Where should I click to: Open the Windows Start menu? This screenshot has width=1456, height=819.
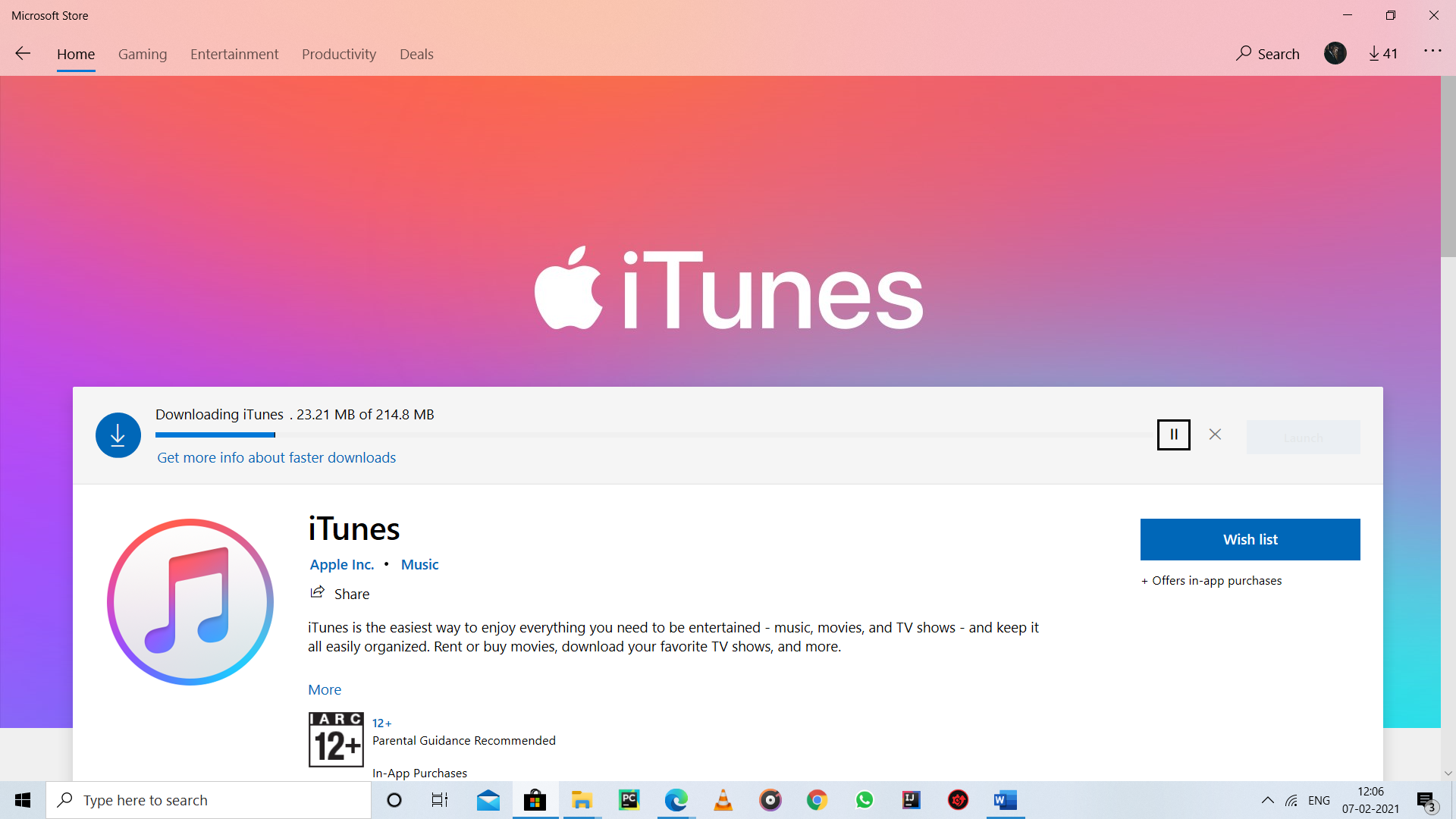tap(23, 800)
